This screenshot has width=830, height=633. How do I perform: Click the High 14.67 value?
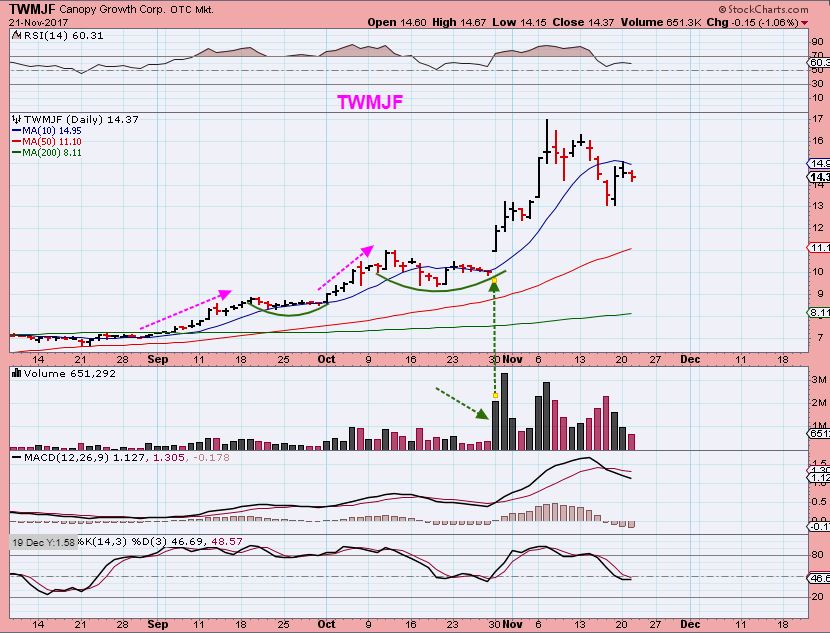coord(459,22)
